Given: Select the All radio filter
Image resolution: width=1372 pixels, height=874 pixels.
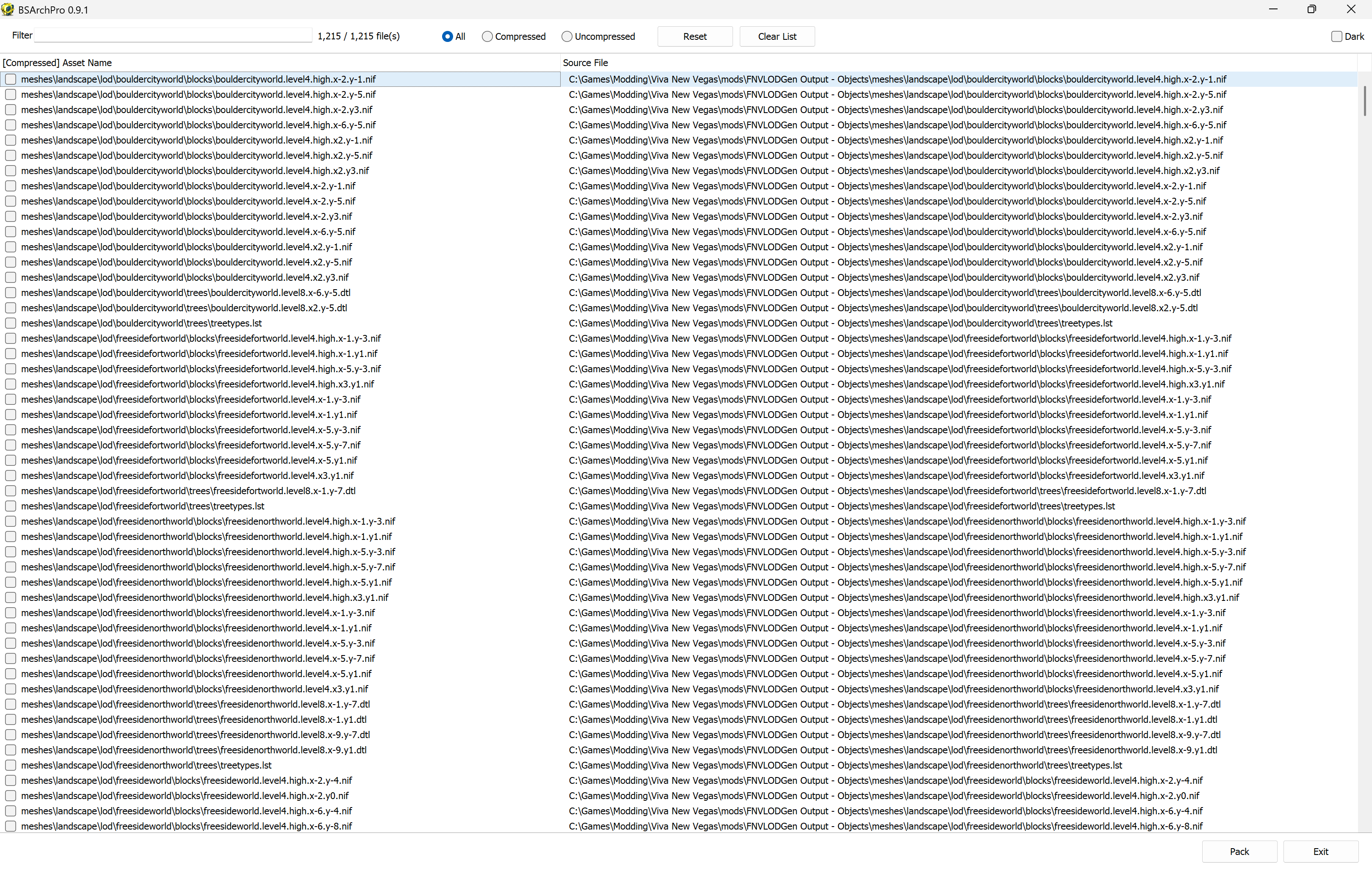Looking at the screenshot, I should pos(447,36).
